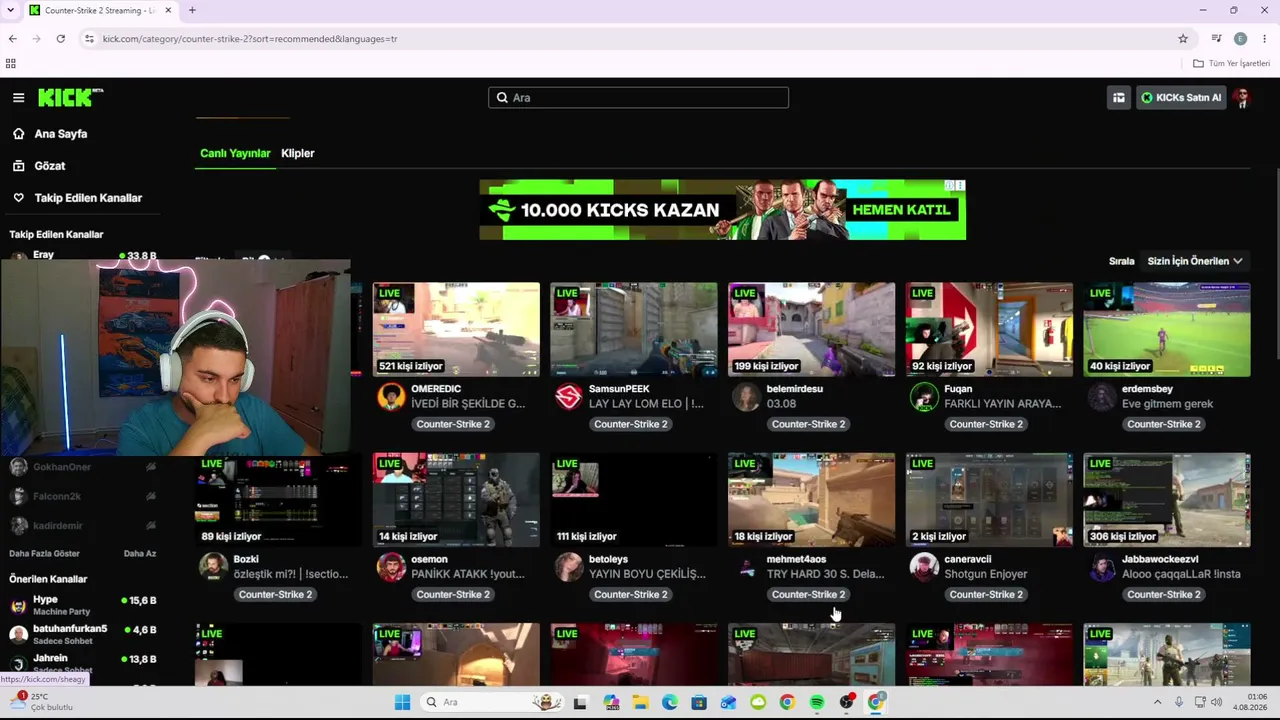
Task: Open Microsoft Edge from the taskbar
Action: (x=670, y=702)
